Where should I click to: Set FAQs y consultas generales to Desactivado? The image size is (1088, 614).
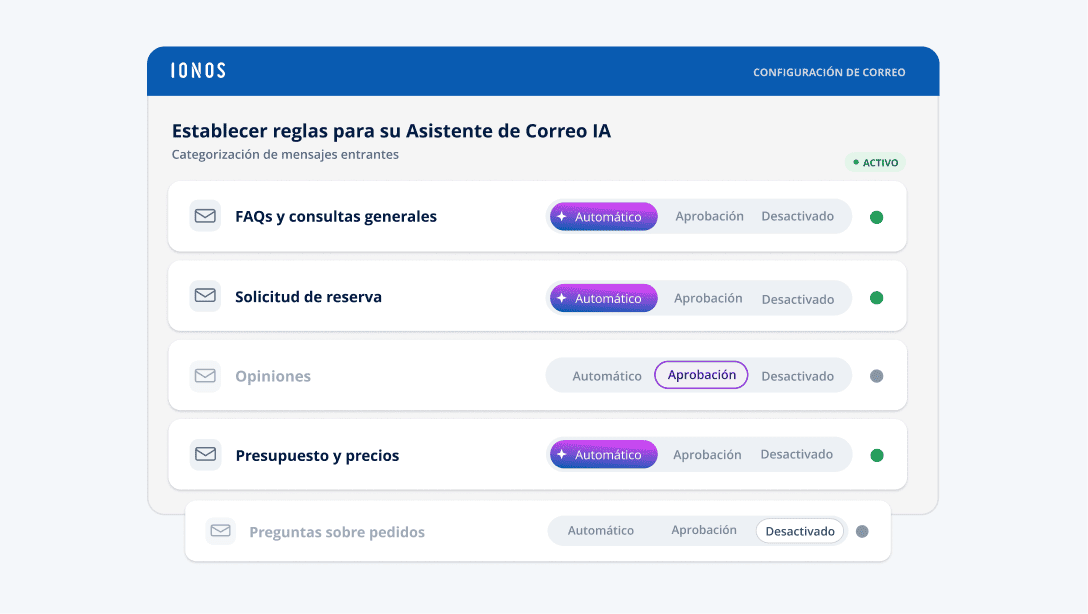coord(797,216)
